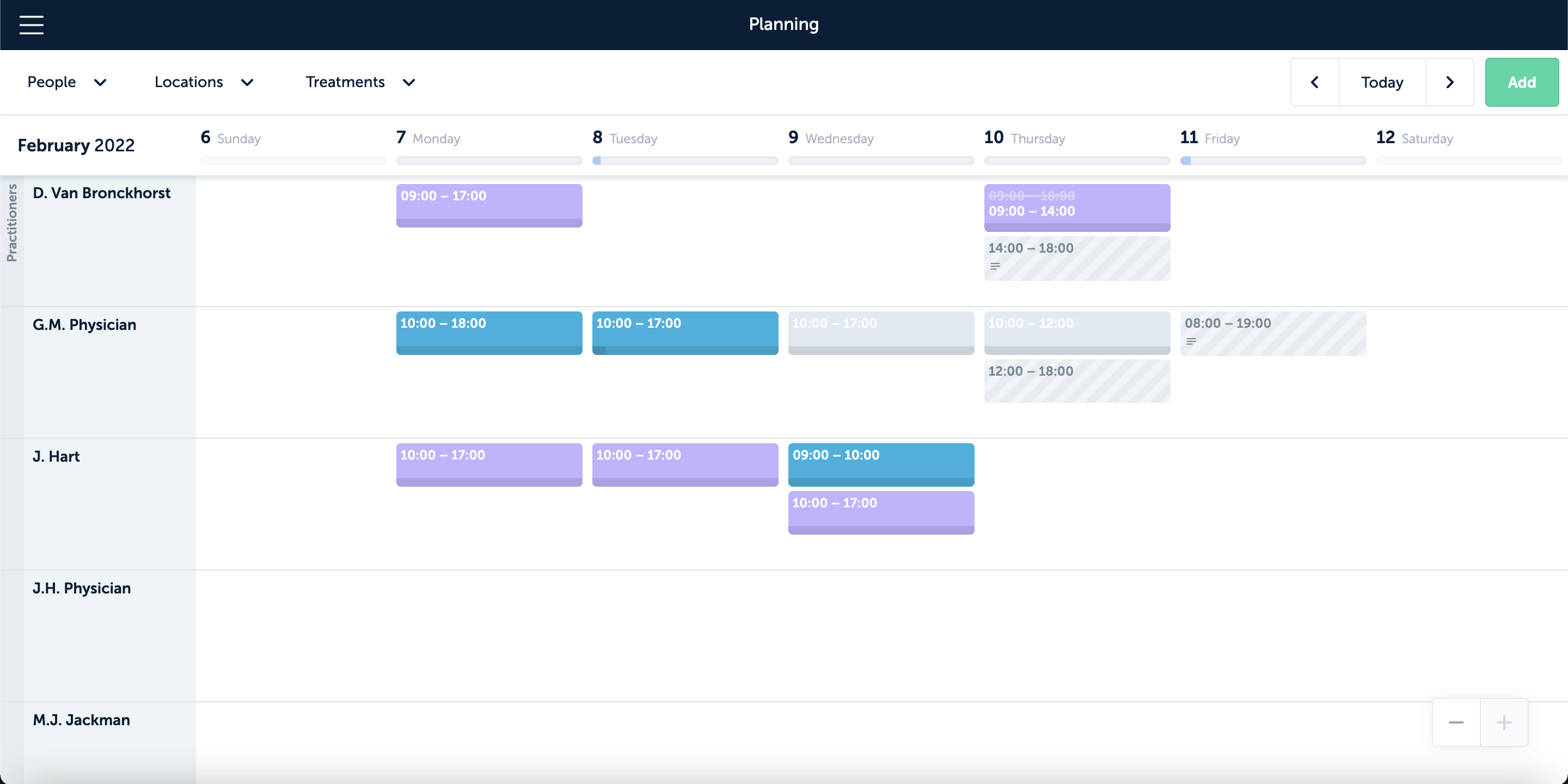Click the previous week arrow
The image size is (1568, 784).
tap(1314, 82)
